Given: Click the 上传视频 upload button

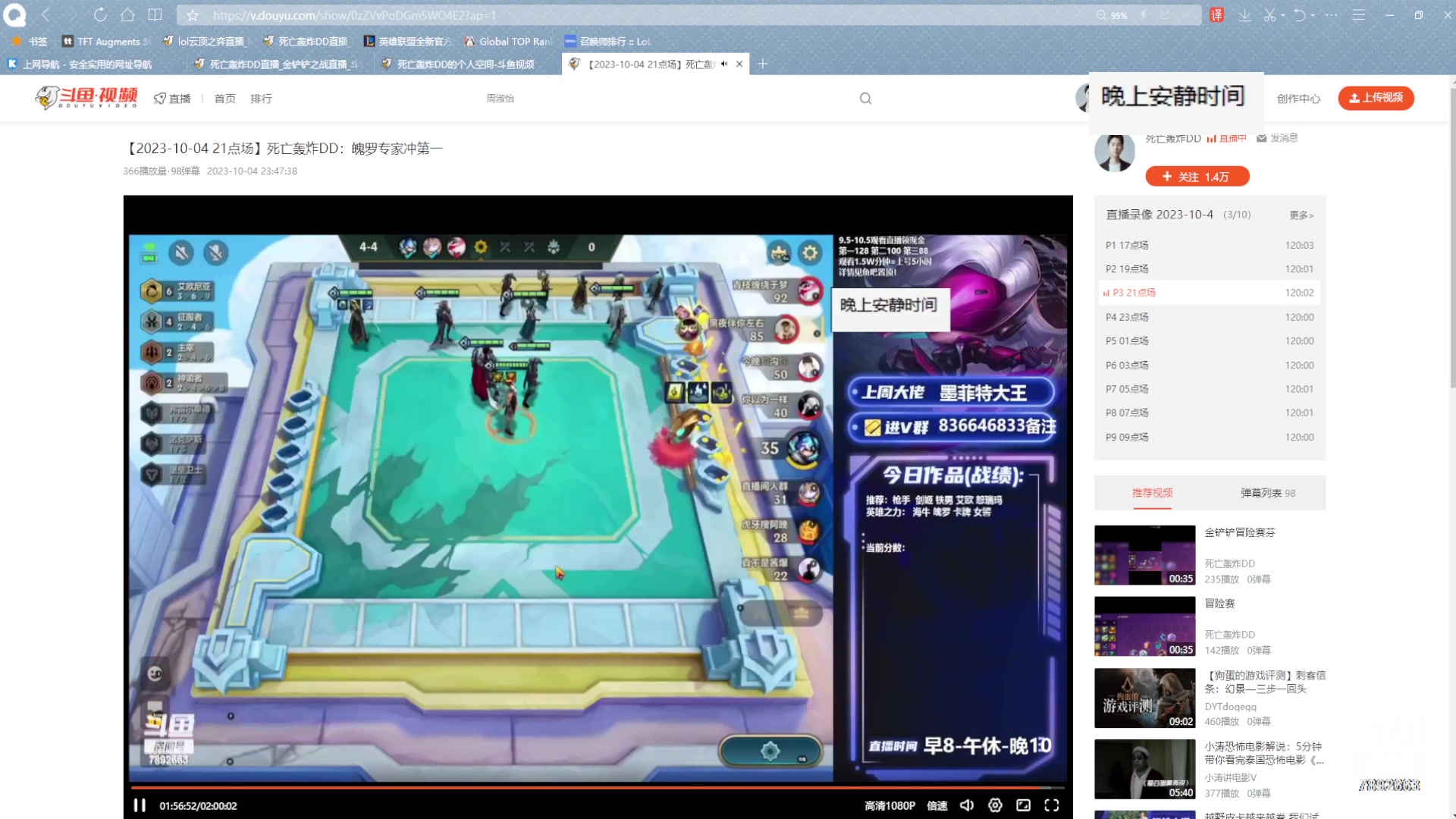Looking at the screenshot, I should (x=1376, y=98).
